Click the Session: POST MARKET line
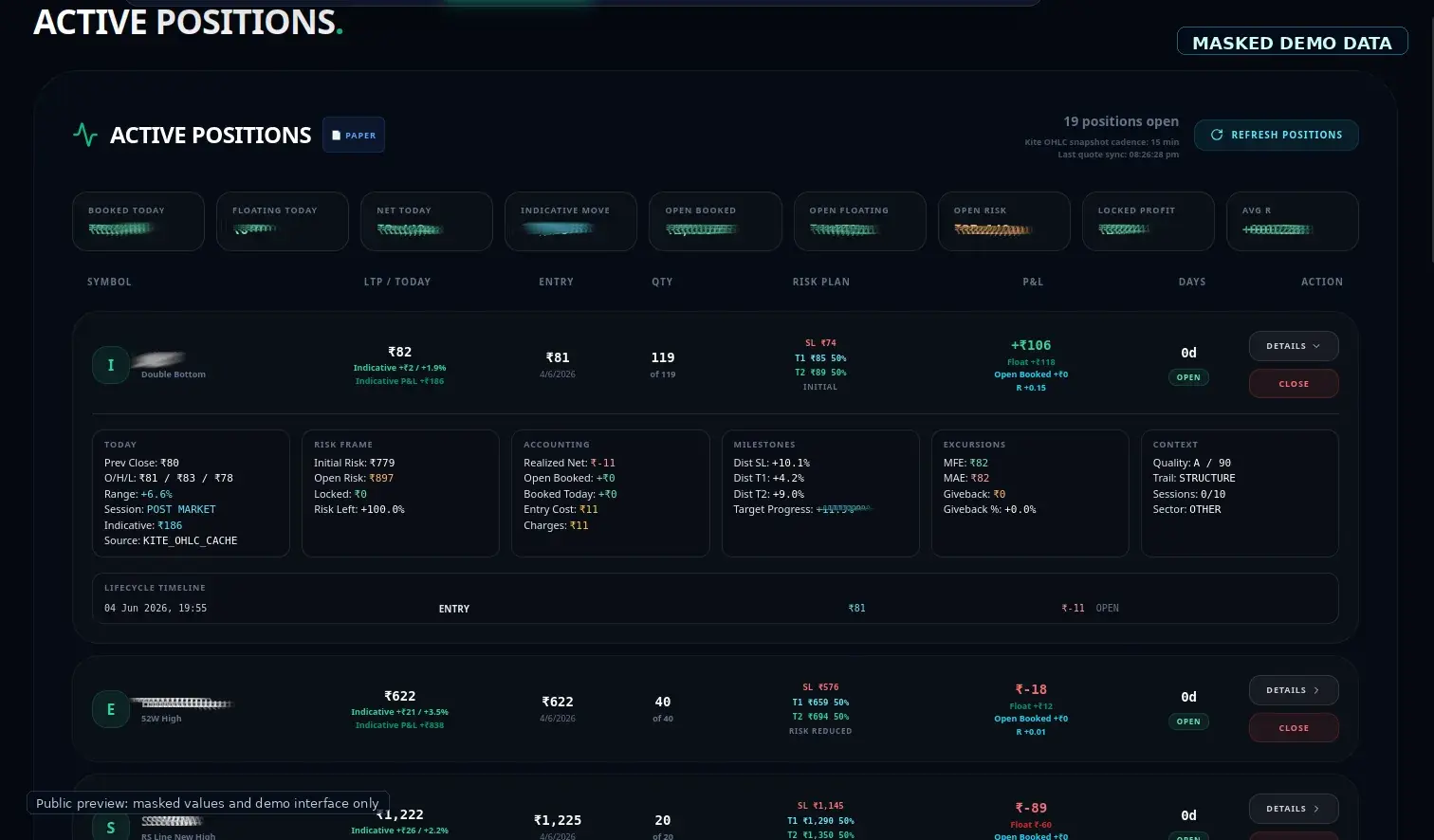 (160, 509)
